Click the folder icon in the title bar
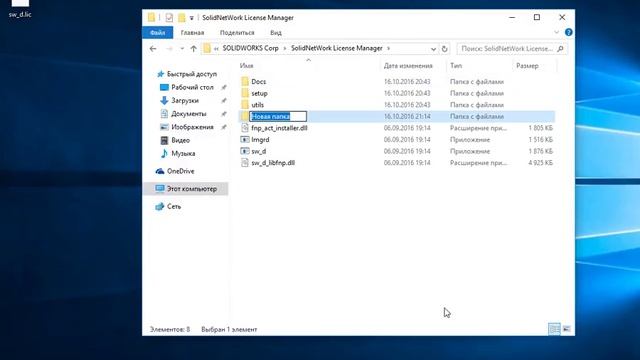 (x=151, y=18)
